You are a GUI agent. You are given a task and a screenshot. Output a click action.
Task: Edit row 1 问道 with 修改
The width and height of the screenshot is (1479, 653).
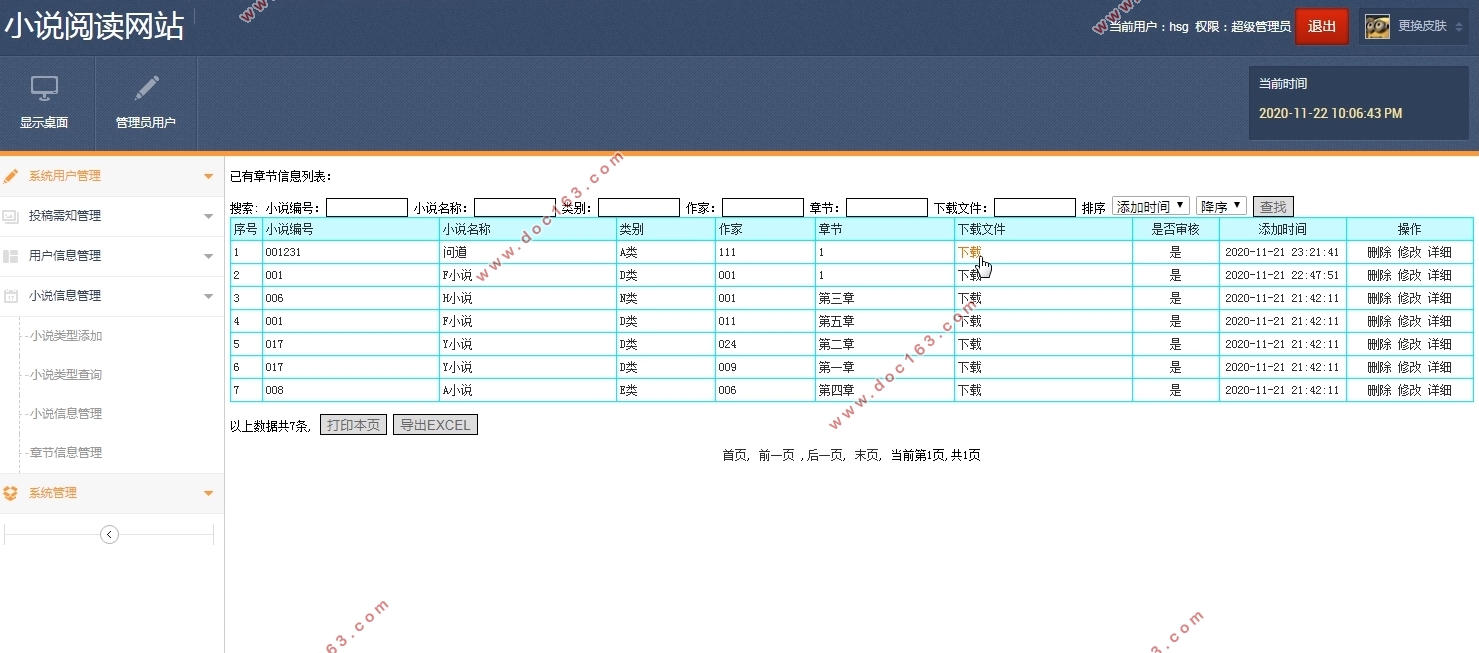[1409, 252]
